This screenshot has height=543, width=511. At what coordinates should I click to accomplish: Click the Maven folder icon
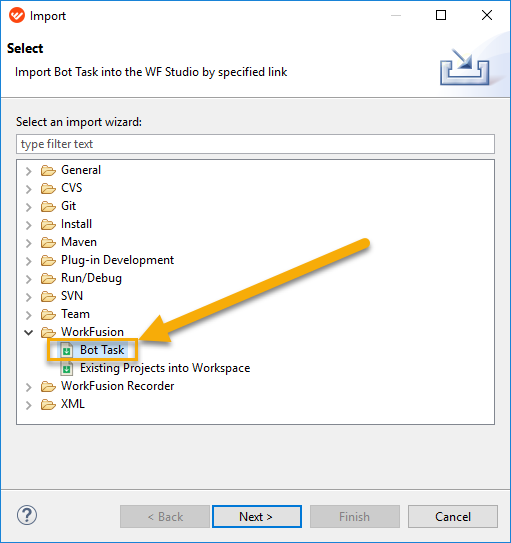point(48,242)
